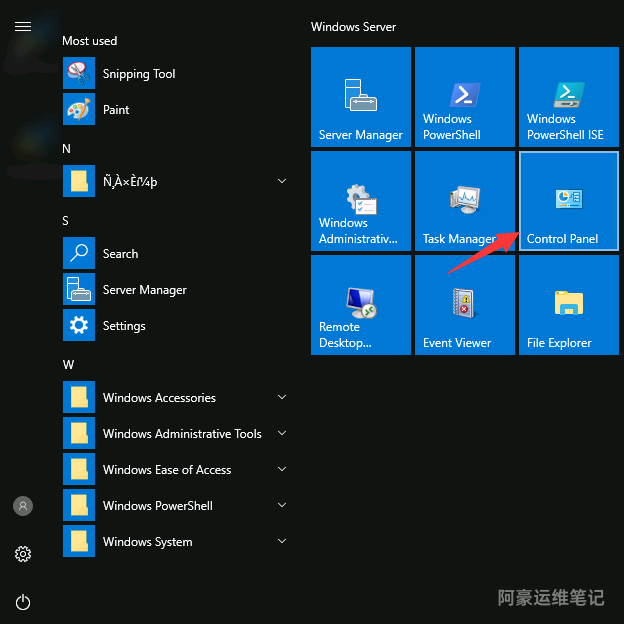This screenshot has height=624, width=624.
Task: Launch the Windows PowerShell ISE tile
Action: [x=569, y=97]
